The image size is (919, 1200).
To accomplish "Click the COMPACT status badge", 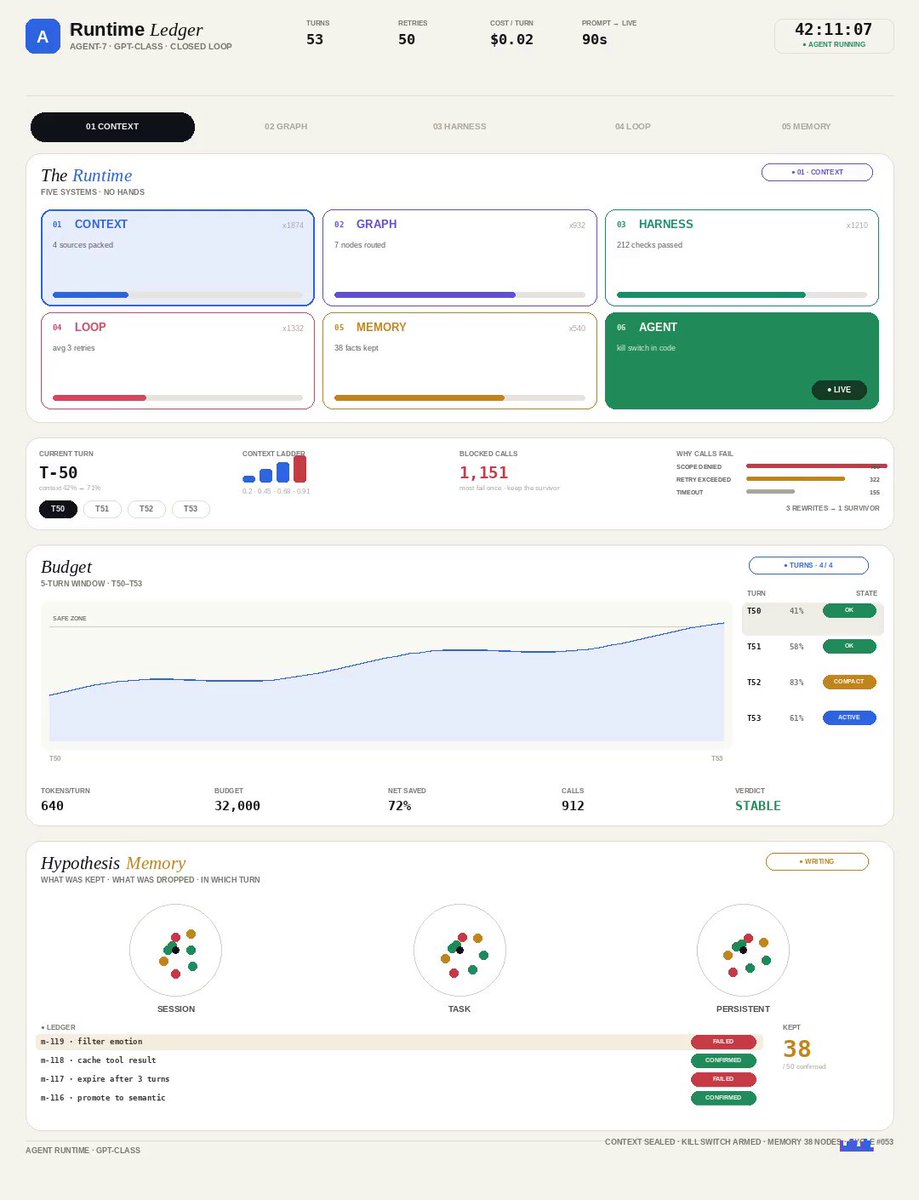I will (849, 682).
